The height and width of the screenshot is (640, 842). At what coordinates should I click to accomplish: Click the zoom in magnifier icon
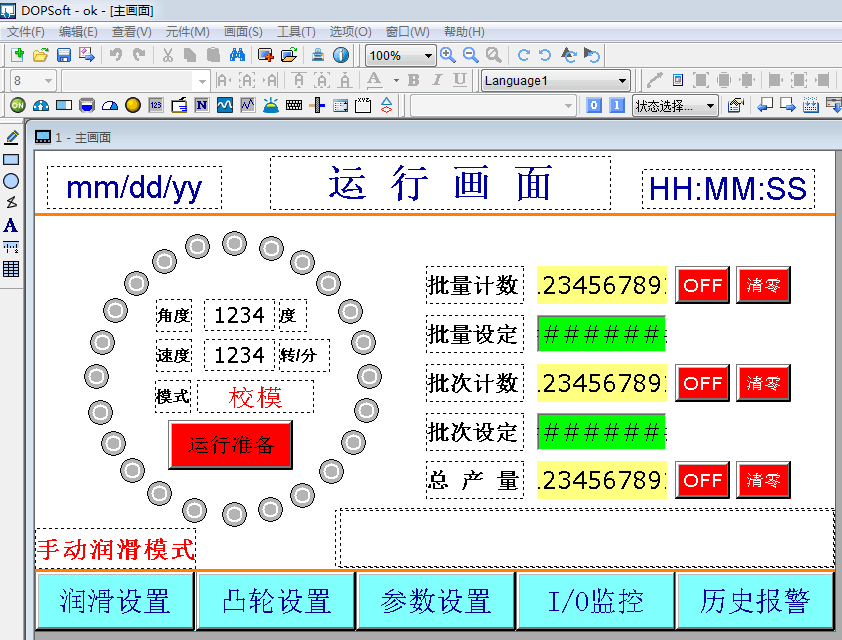[448, 55]
